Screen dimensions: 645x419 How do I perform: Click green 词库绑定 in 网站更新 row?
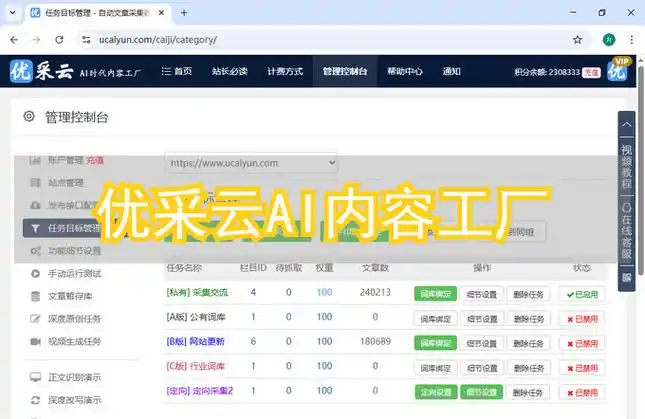(x=435, y=343)
